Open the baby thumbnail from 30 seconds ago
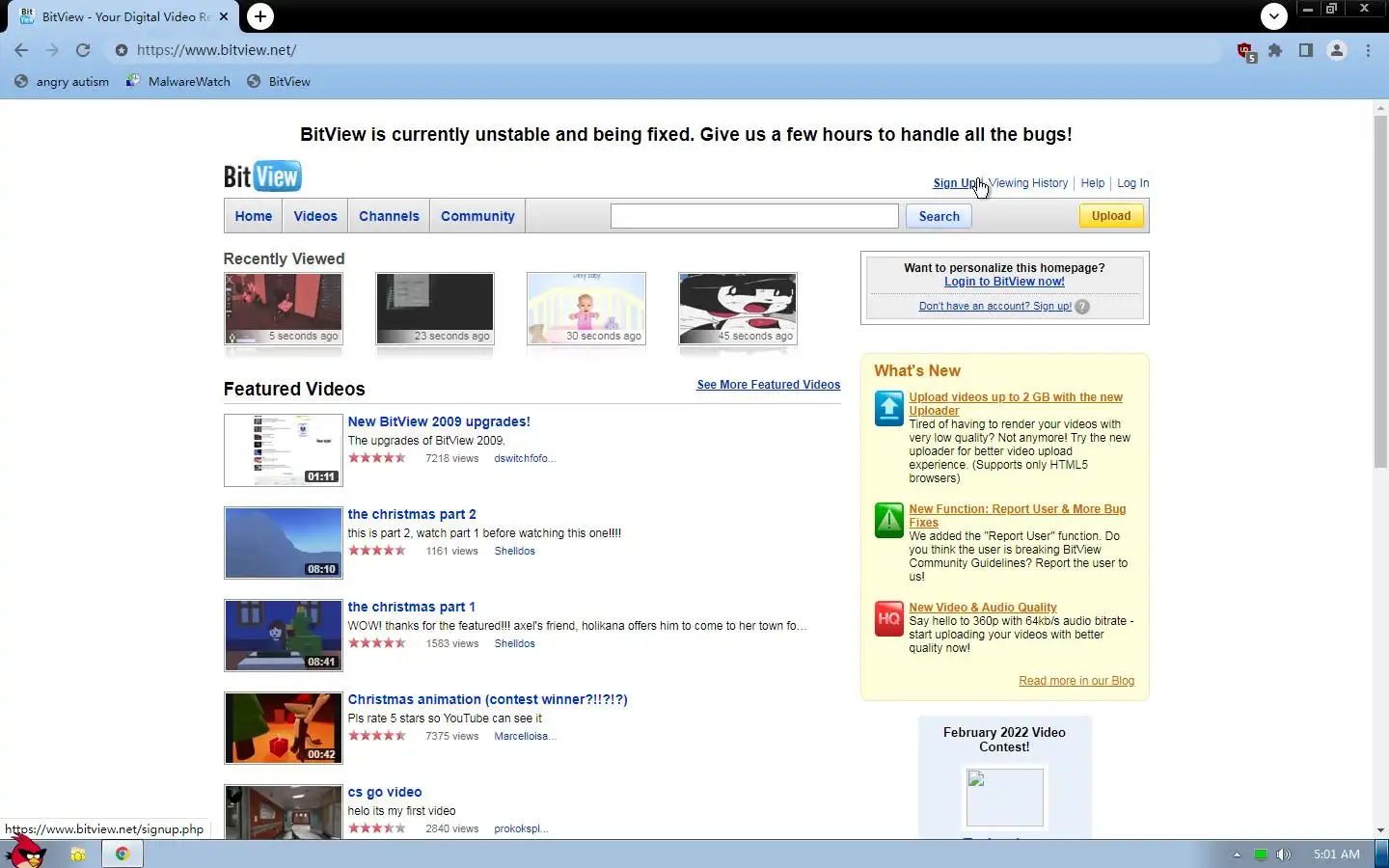The width and height of the screenshot is (1389, 868). 586,309
